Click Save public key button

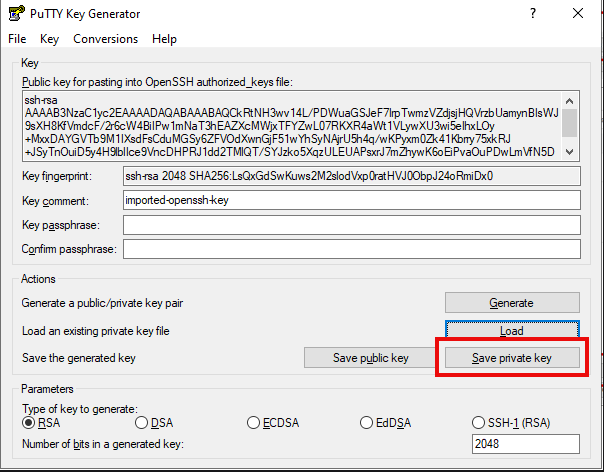[370, 358]
